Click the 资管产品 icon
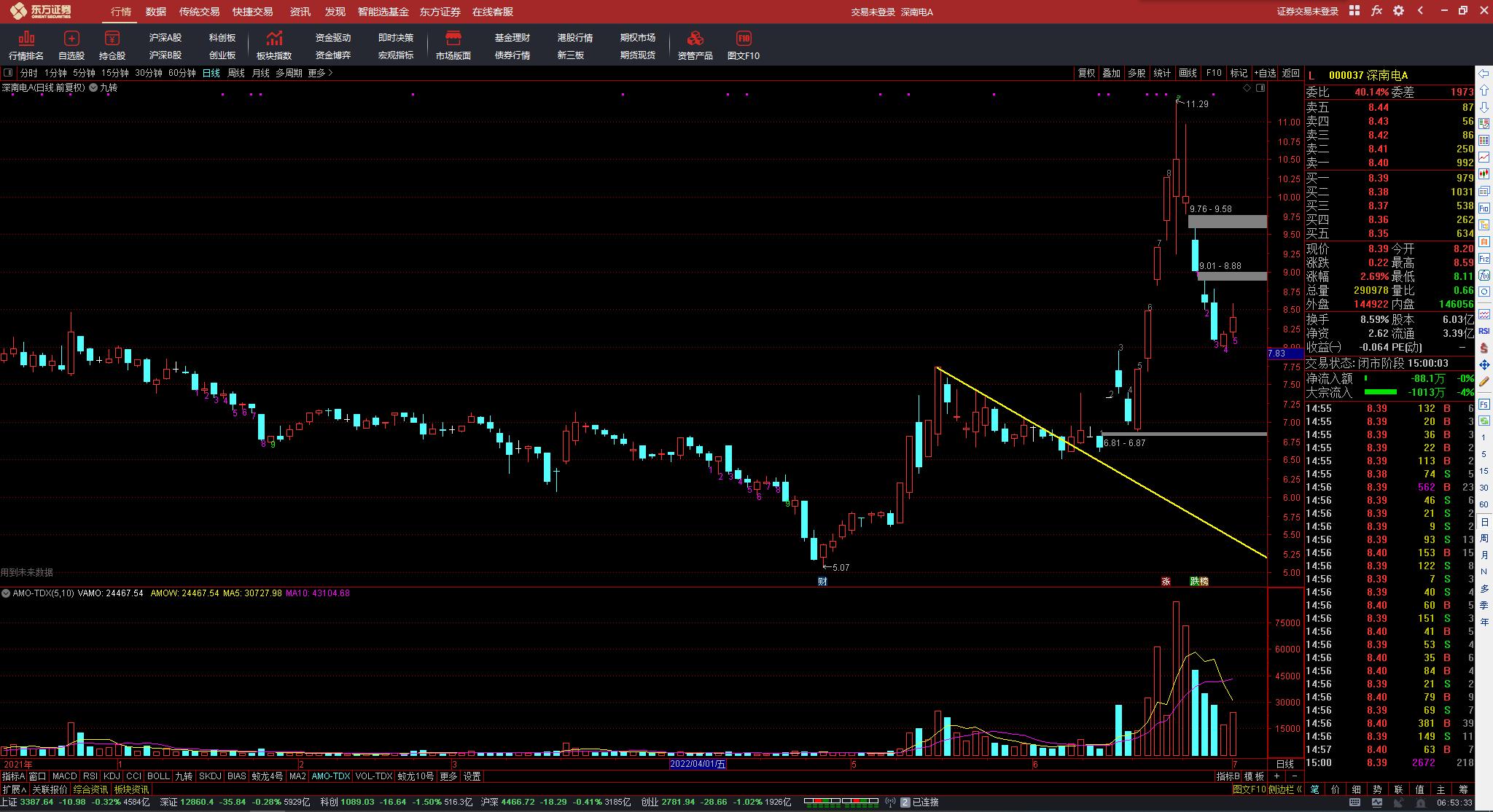Image resolution: width=1493 pixels, height=812 pixels. [695, 39]
